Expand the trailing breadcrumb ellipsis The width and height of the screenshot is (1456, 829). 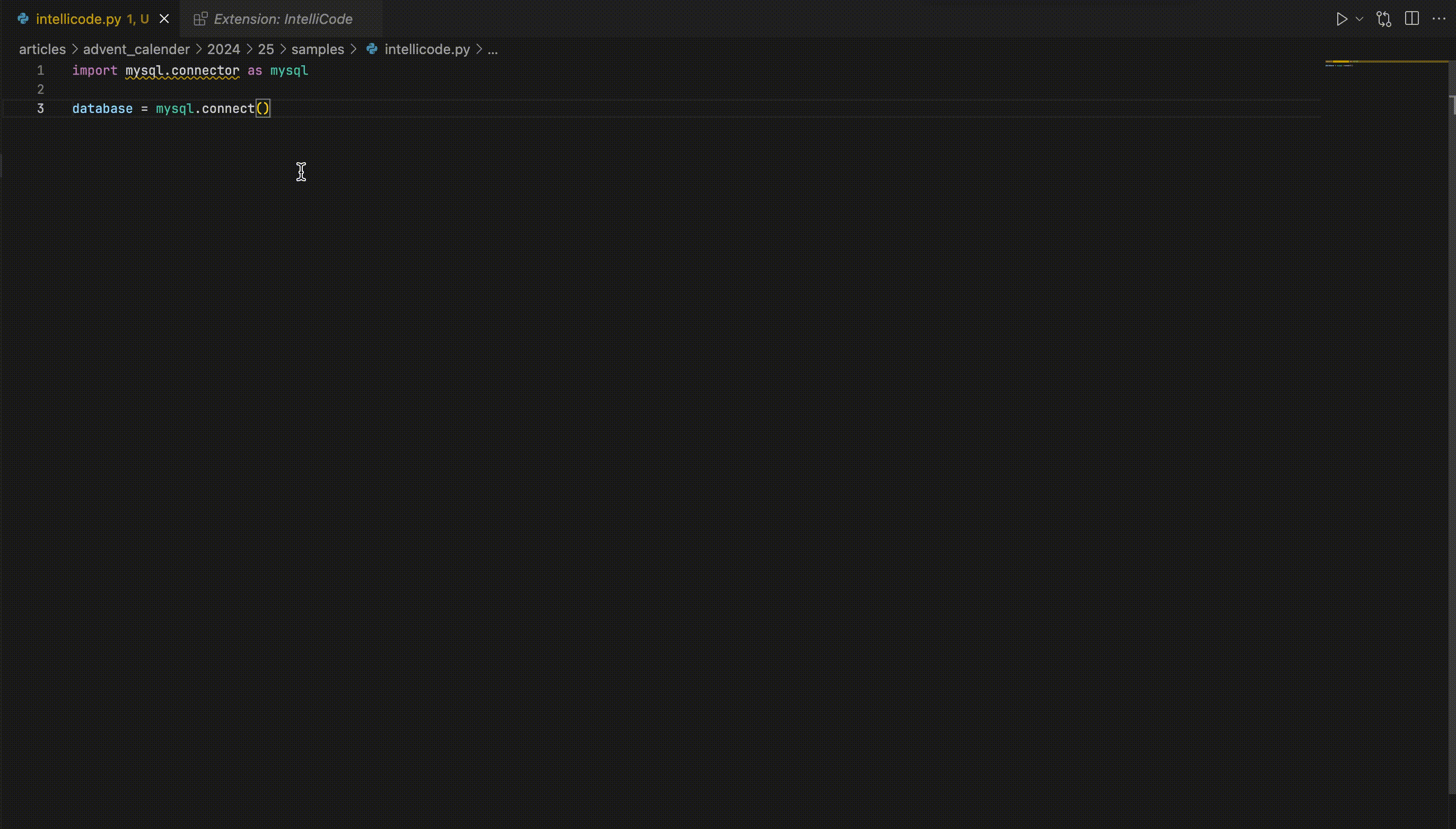pos(493,50)
